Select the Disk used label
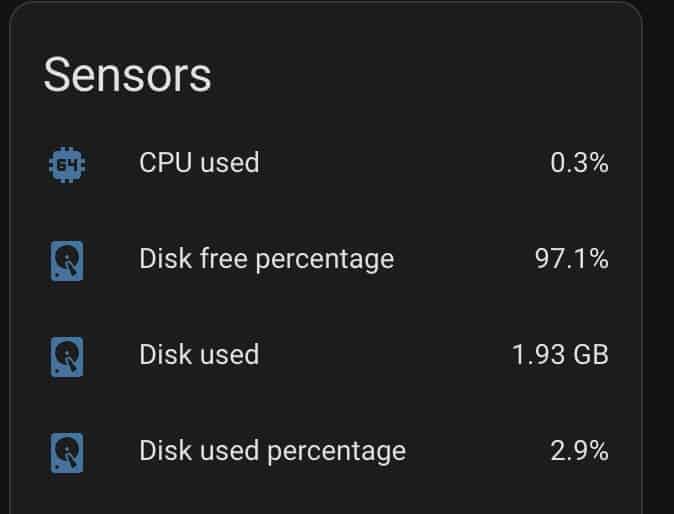 coord(199,355)
